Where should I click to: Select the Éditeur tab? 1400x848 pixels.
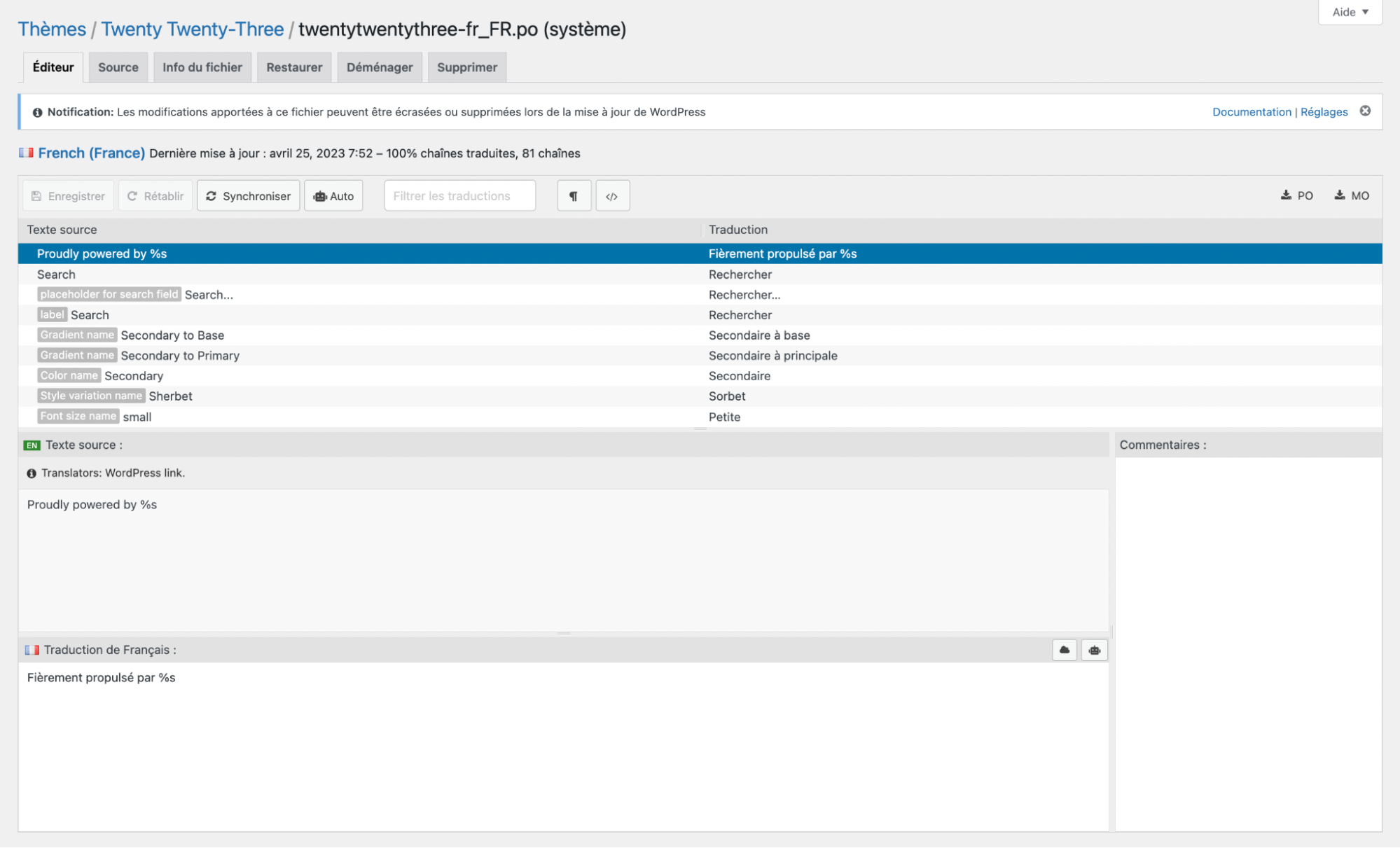53,67
